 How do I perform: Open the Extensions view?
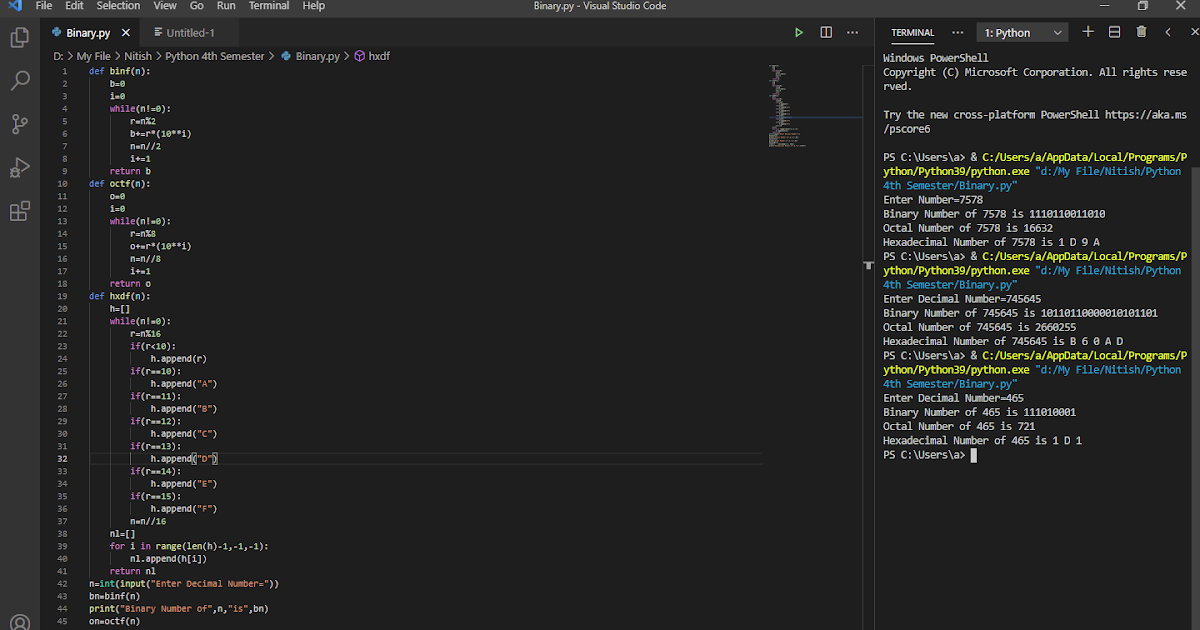19,211
